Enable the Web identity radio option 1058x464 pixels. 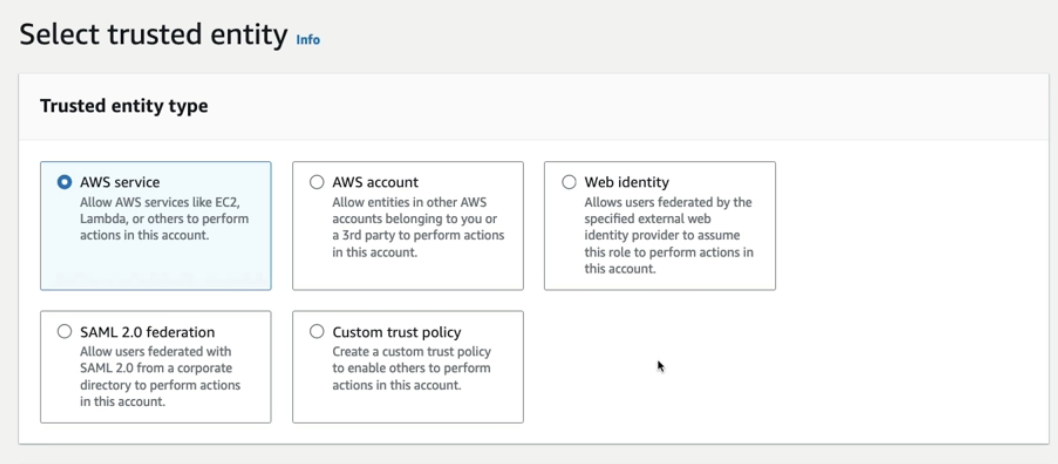[x=569, y=182]
